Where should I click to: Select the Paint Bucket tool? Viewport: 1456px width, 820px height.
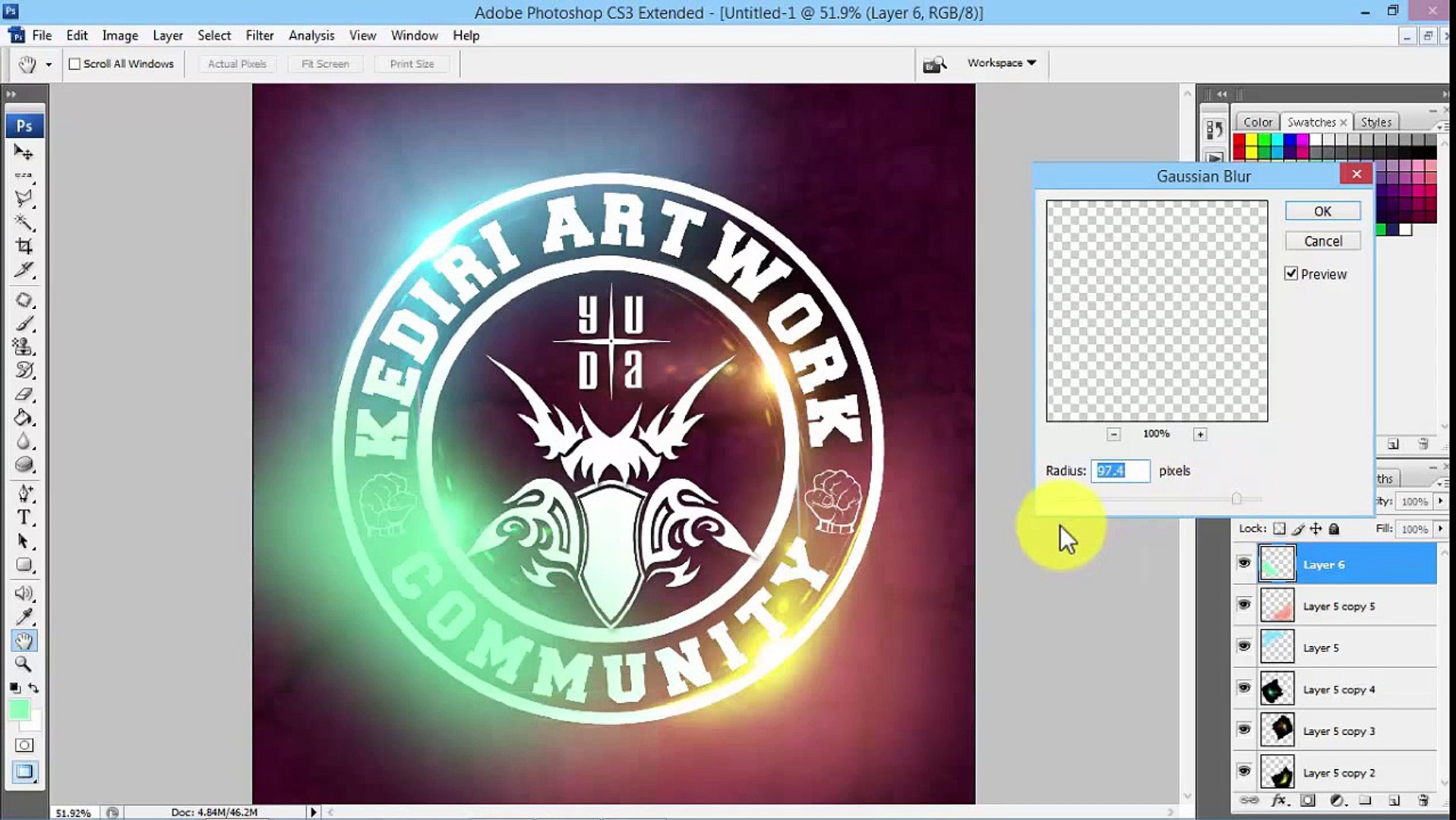(24, 418)
